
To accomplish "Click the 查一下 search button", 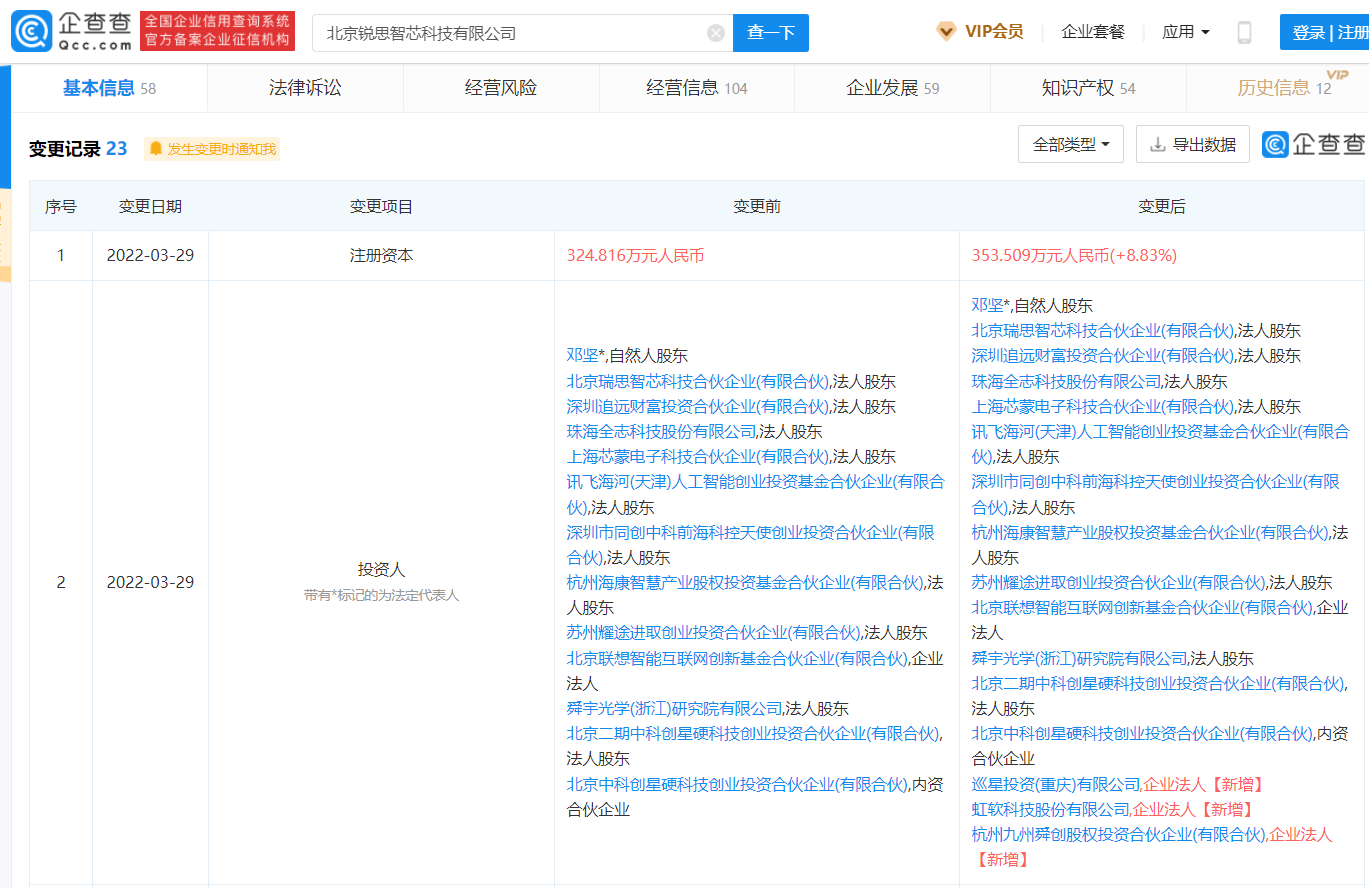I will click(x=771, y=33).
